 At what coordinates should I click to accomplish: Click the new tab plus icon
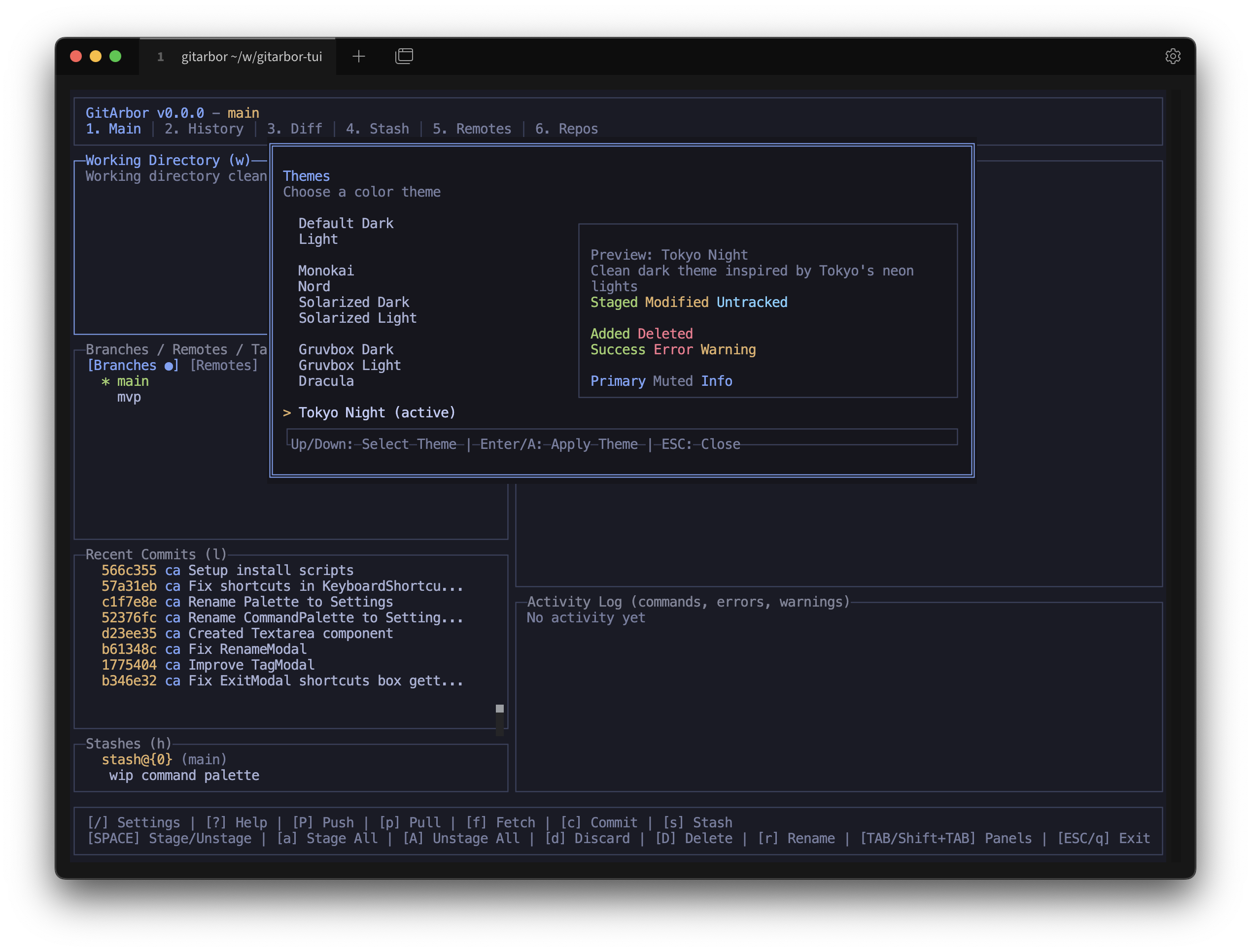(x=358, y=56)
